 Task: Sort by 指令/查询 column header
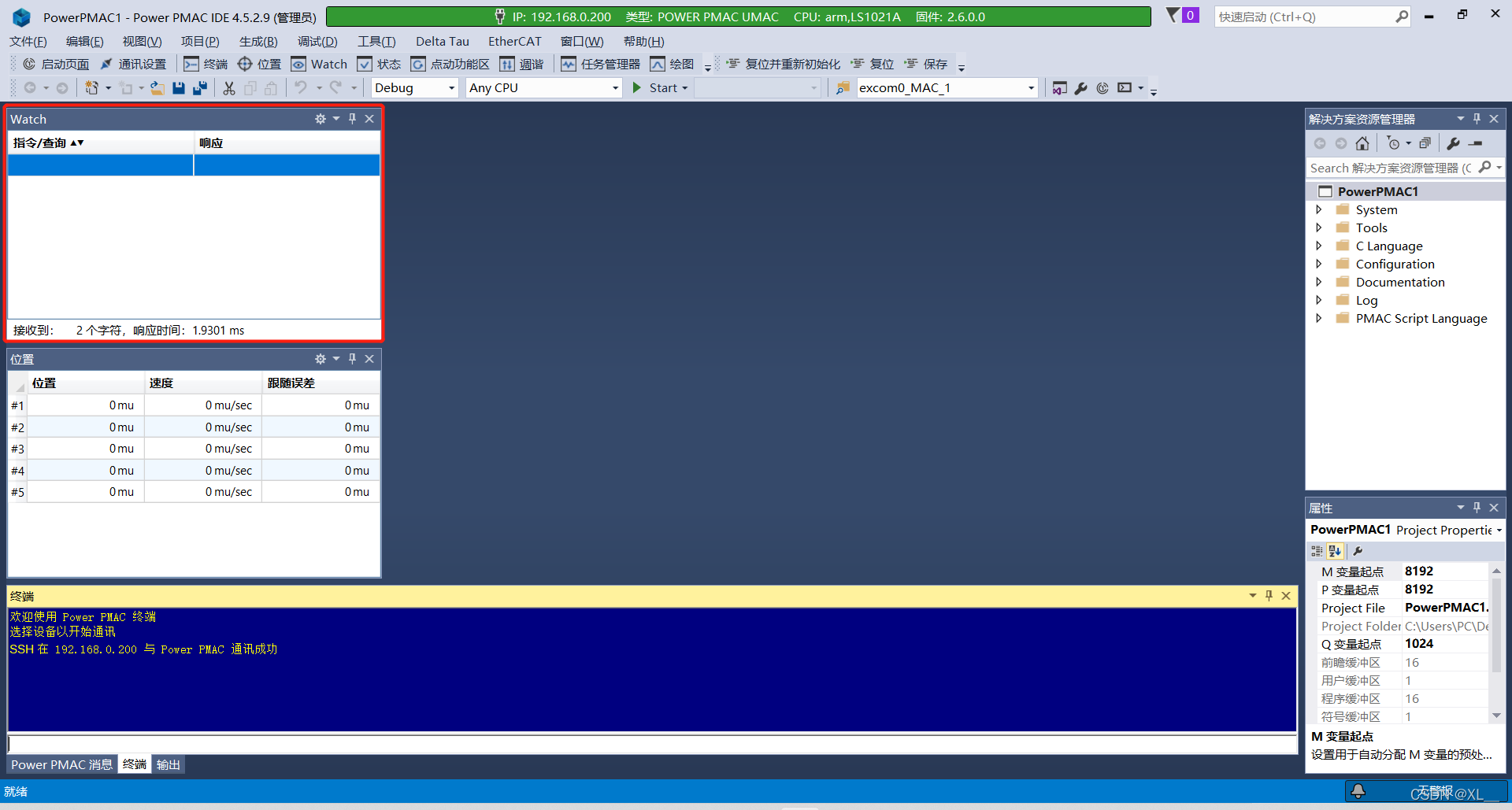point(100,143)
